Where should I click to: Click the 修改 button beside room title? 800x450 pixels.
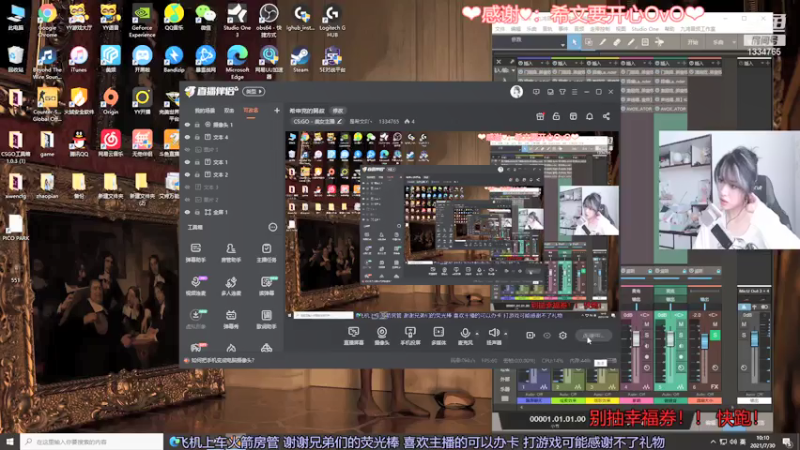[338, 111]
